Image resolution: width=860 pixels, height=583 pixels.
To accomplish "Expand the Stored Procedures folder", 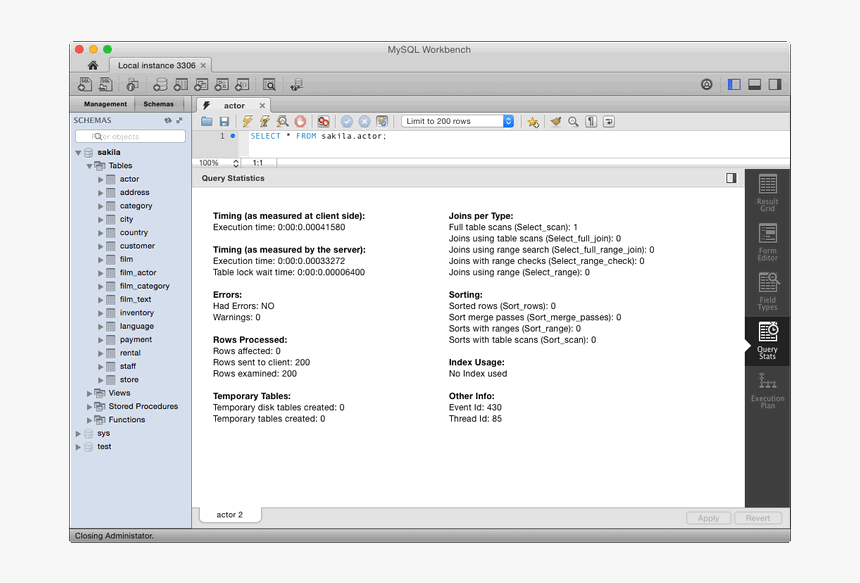I will [x=89, y=406].
